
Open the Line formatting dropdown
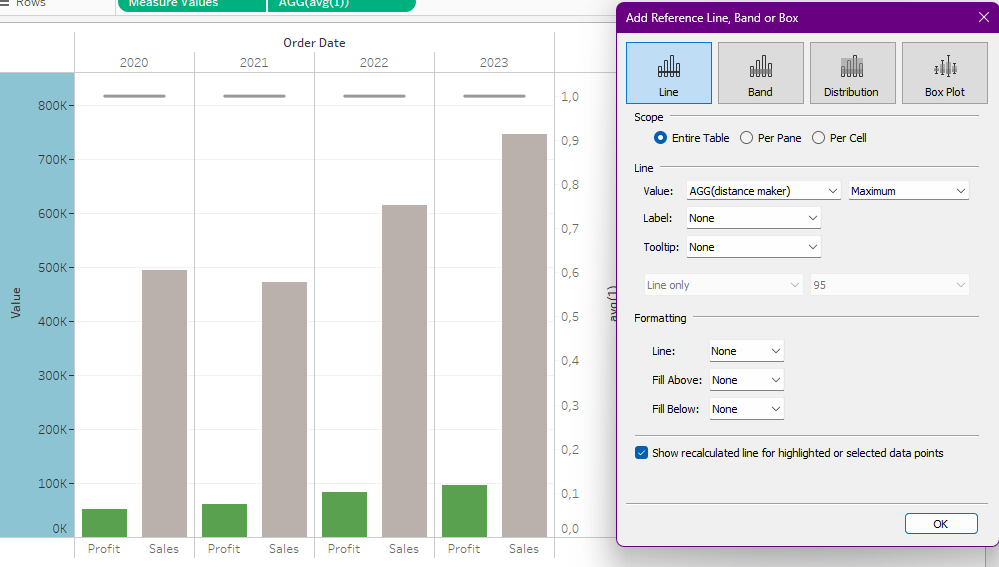[x=746, y=351]
